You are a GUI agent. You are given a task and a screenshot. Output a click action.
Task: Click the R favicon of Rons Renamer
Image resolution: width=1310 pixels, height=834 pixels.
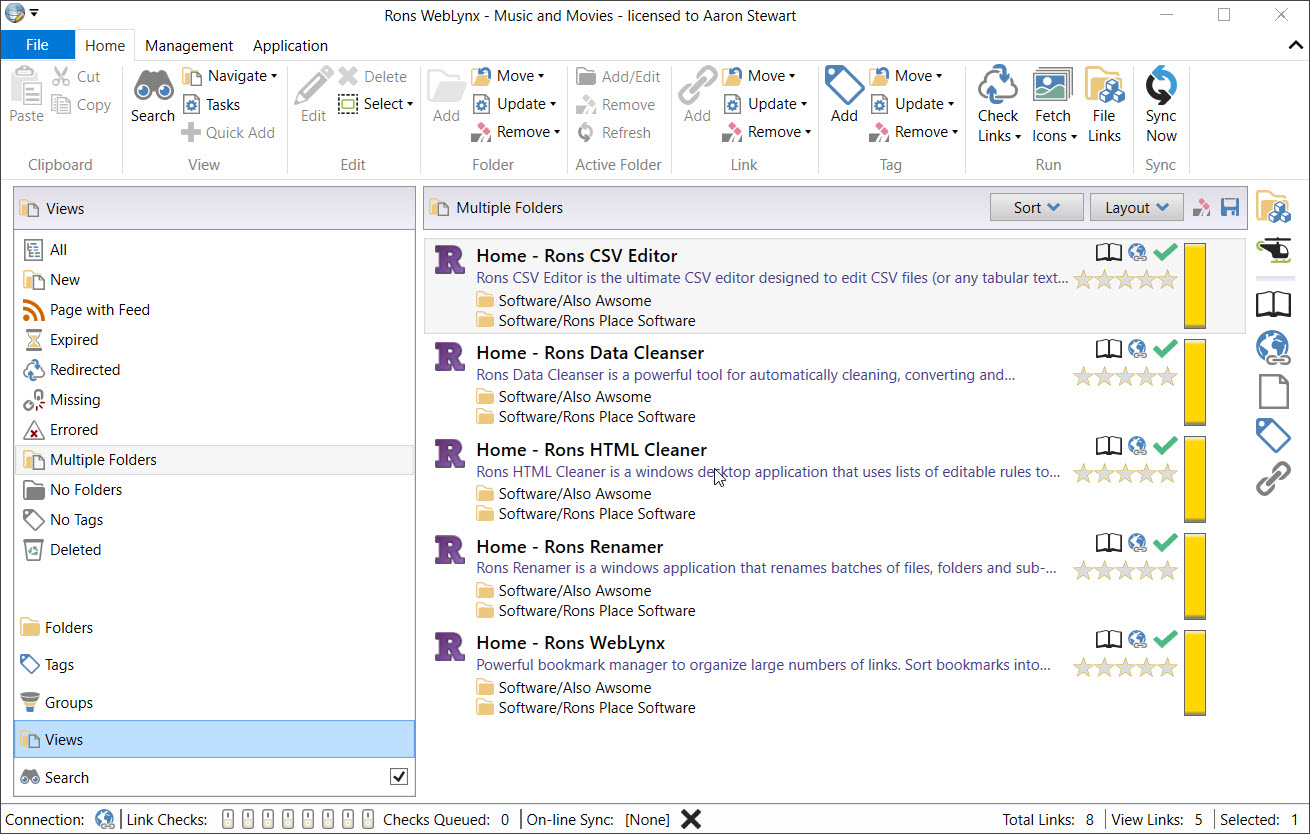coord(449,550)
